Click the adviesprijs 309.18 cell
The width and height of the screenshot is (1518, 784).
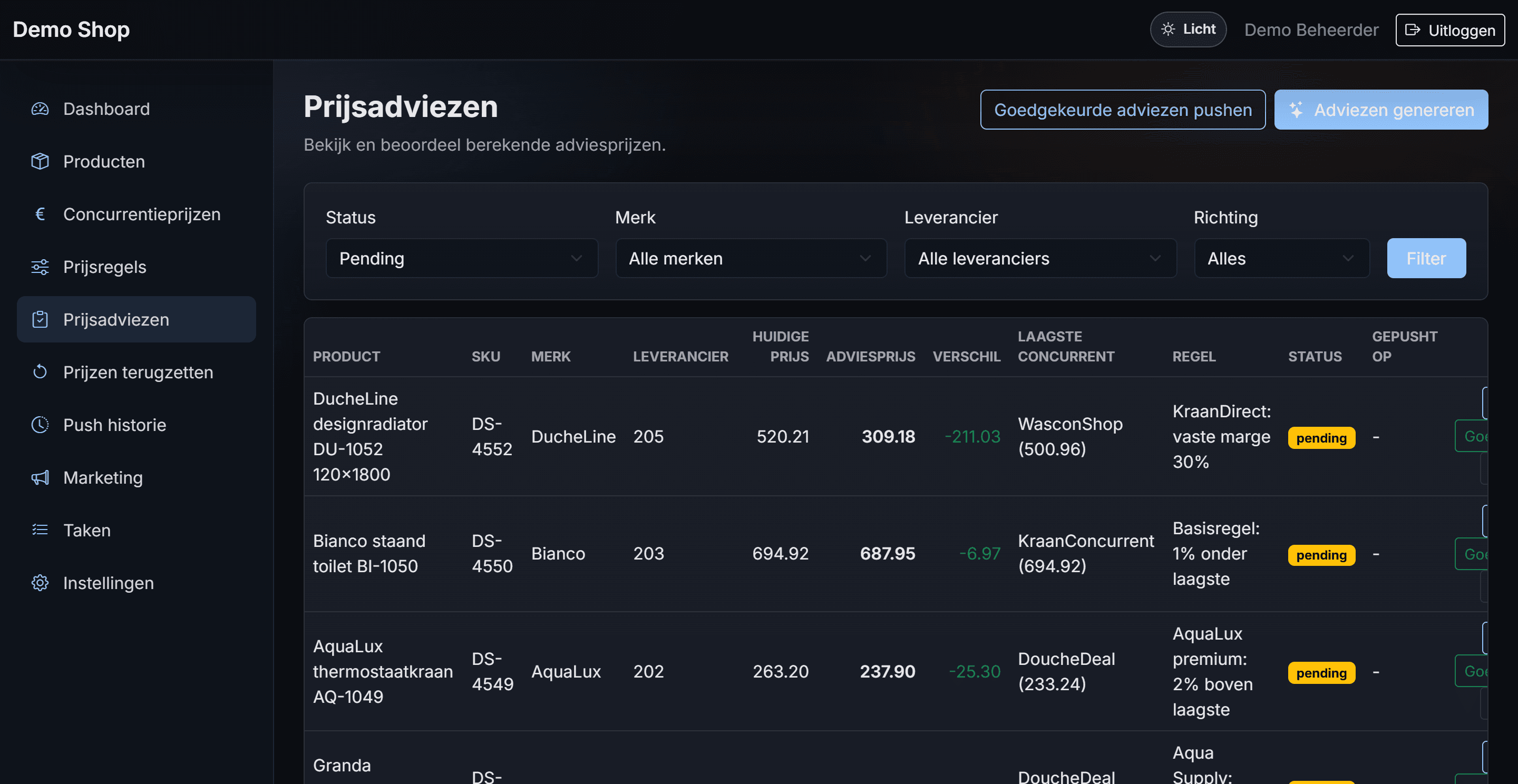(x=888, y=436)
